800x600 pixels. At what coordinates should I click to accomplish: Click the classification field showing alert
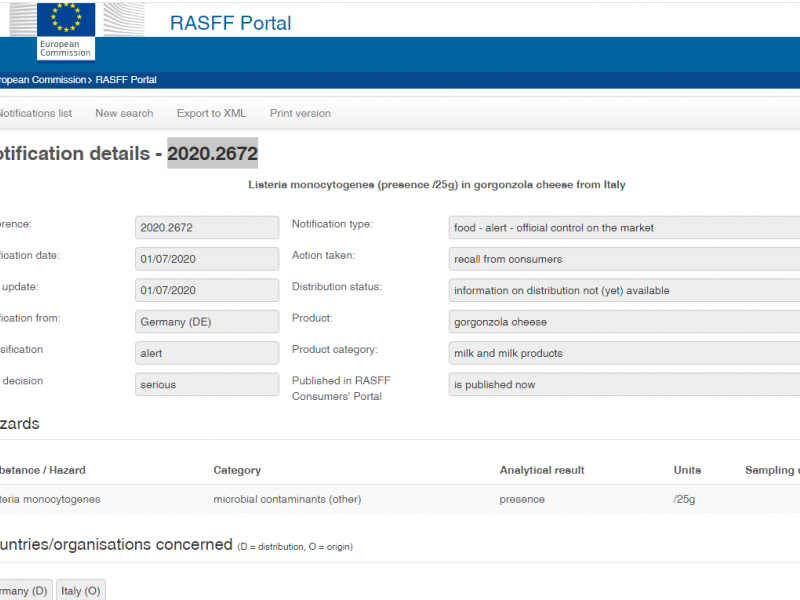point(207,353)
